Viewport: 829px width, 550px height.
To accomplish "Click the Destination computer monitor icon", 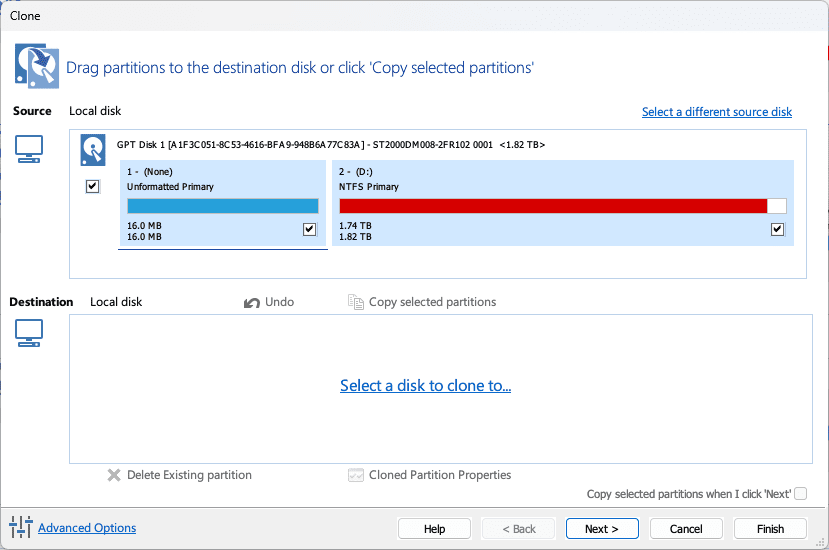I will coord(29,333).
